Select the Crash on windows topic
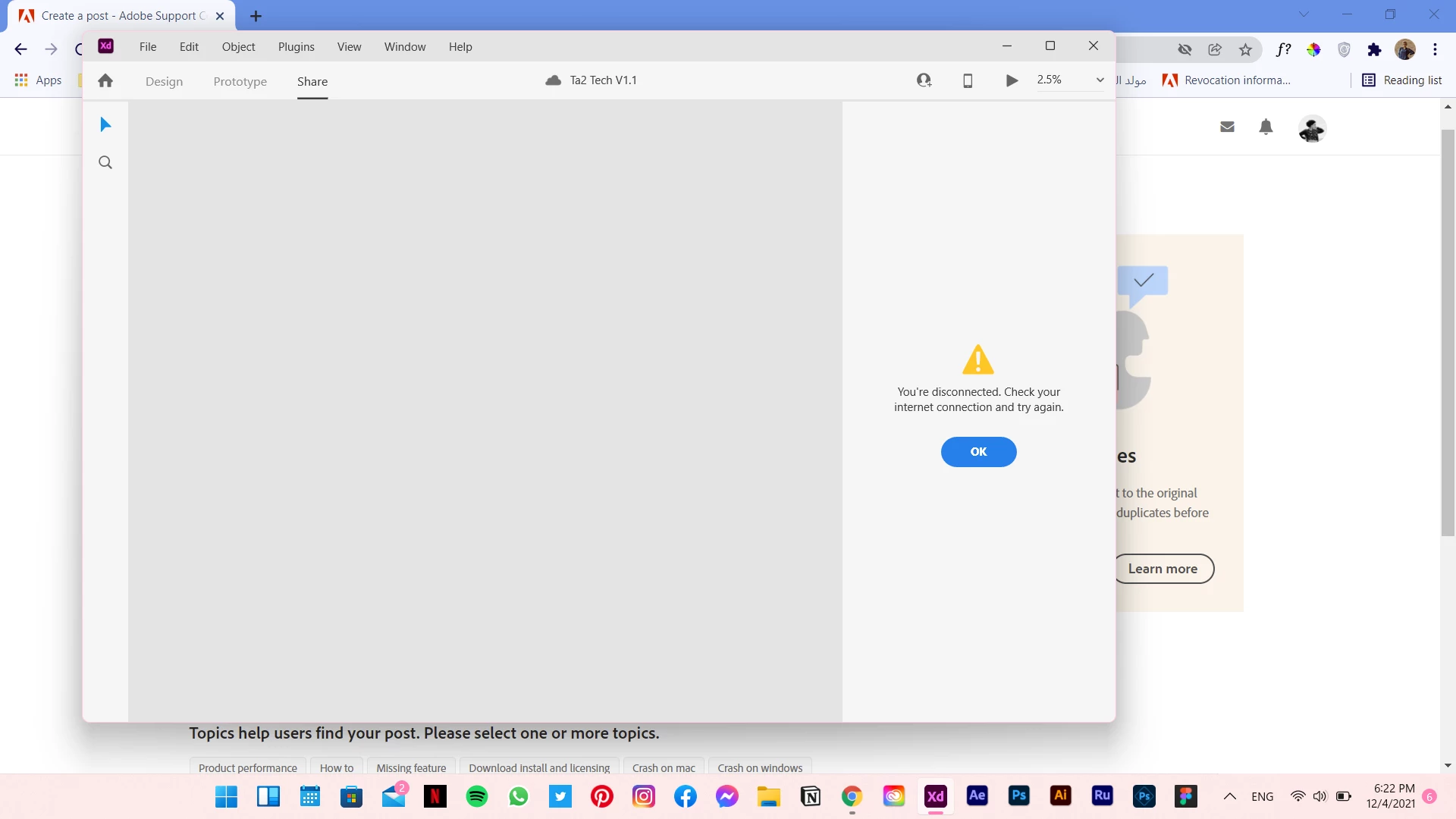The image size is (1456, 819). [760, 767]
